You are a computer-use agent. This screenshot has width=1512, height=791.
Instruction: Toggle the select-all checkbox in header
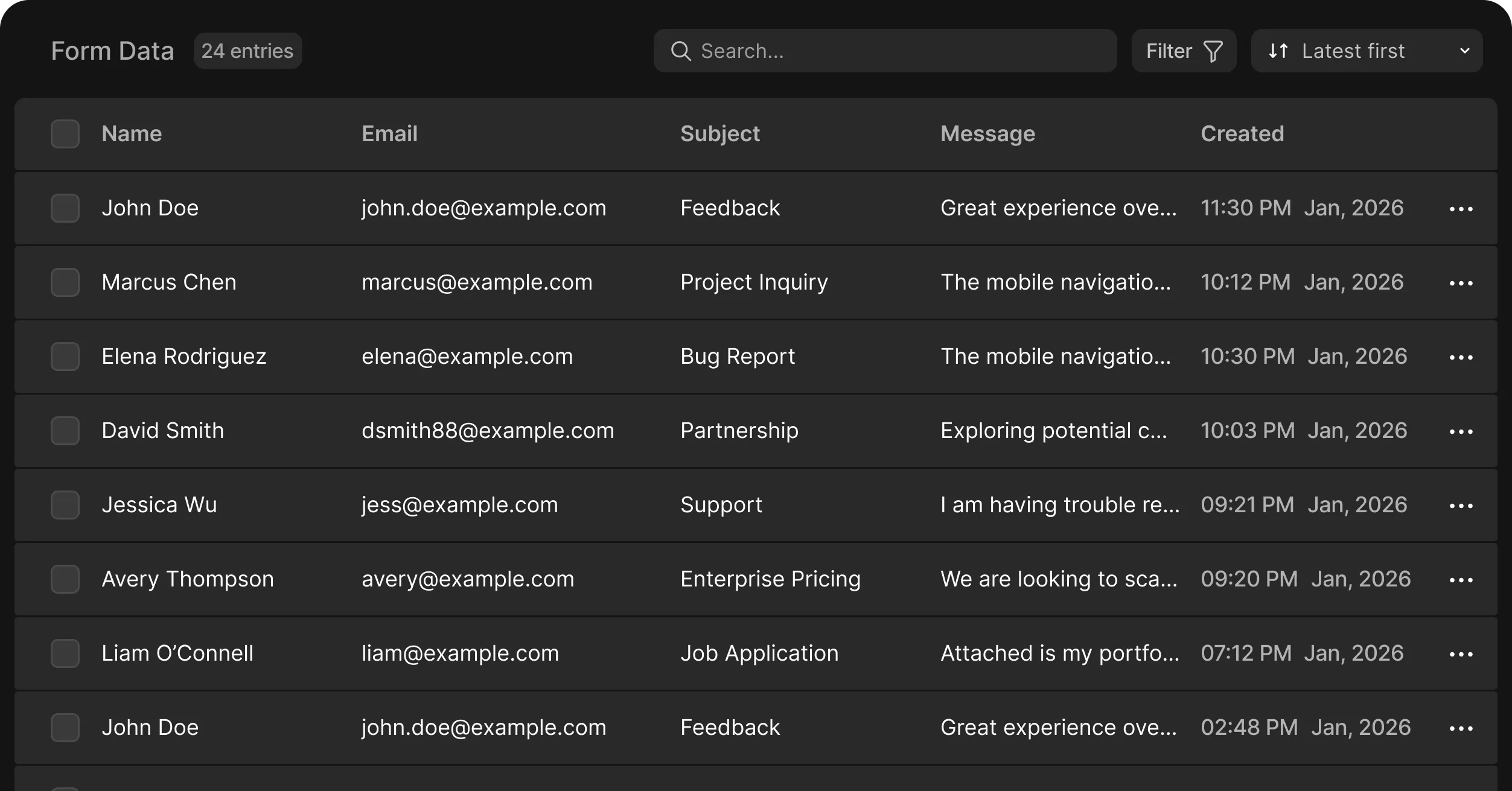pyautogui.click(x=65, y=134)
